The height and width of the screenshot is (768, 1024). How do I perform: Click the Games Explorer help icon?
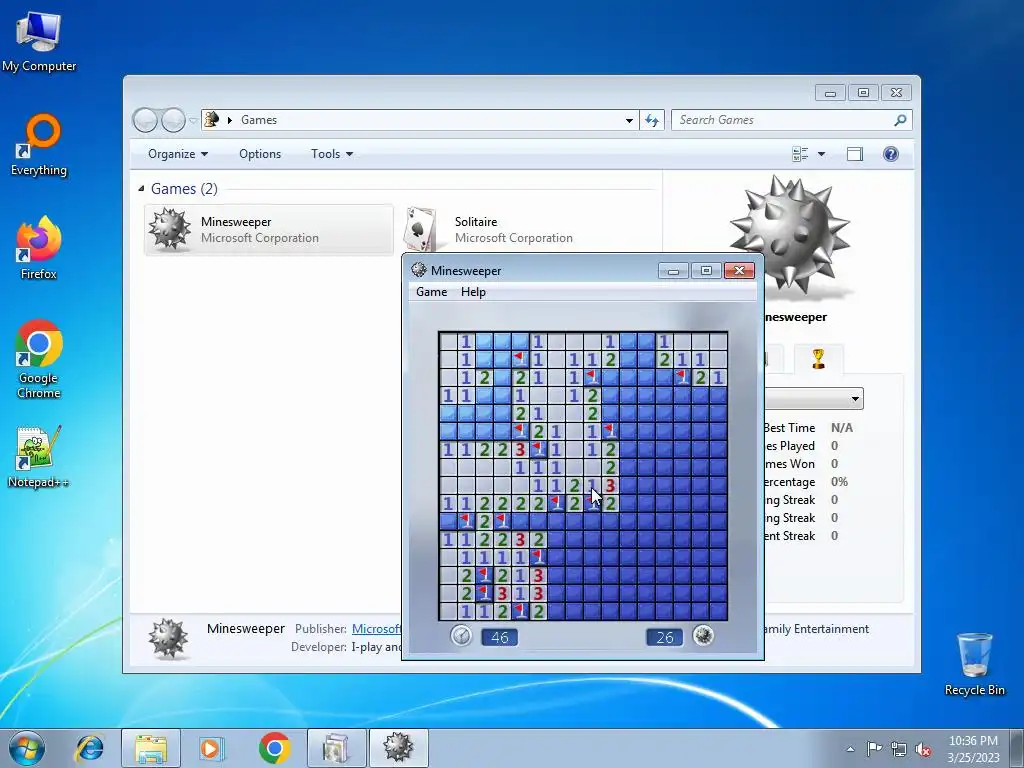coord(891,154)
